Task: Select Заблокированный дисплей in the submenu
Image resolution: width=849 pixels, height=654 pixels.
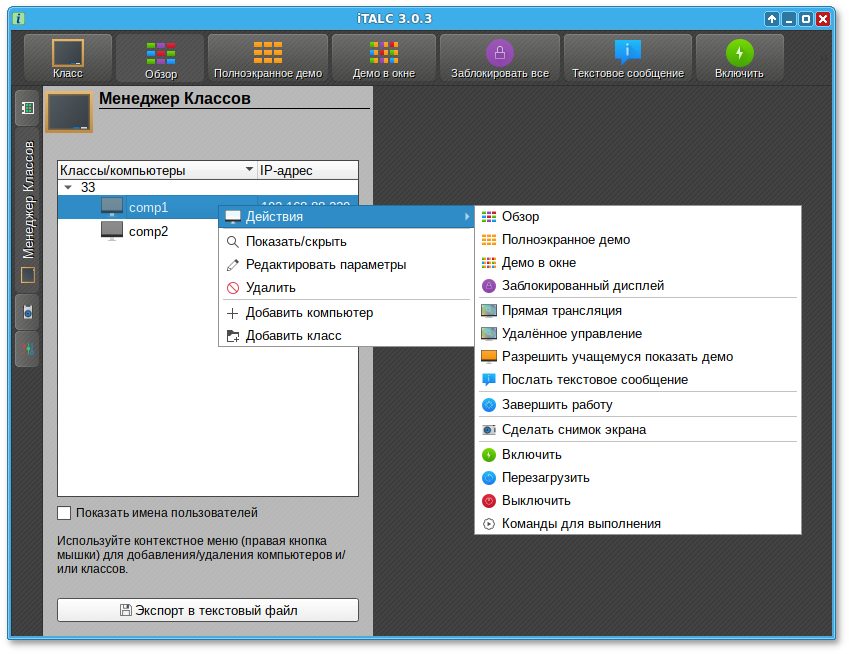Action: [x=638, y=286]
